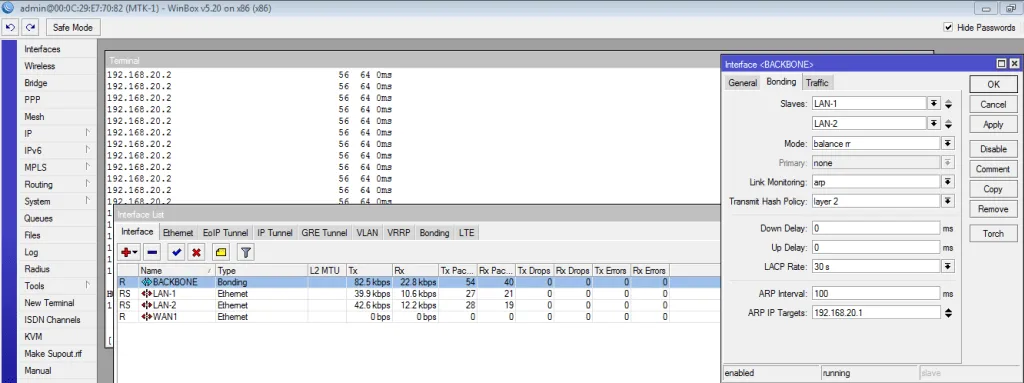Click the Apply button

(x=993, y=125)
